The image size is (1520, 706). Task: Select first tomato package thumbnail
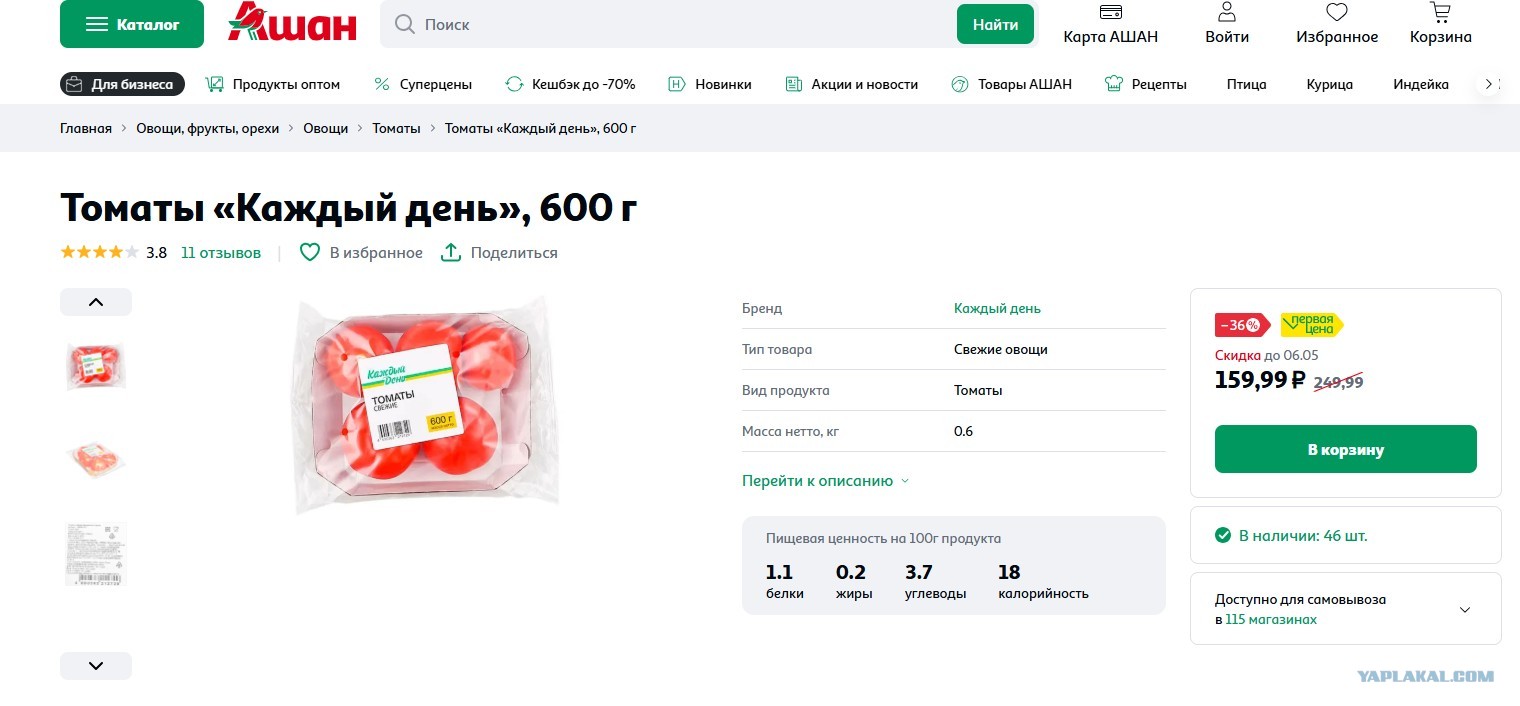pyautogui.click(x=96, y=365)
